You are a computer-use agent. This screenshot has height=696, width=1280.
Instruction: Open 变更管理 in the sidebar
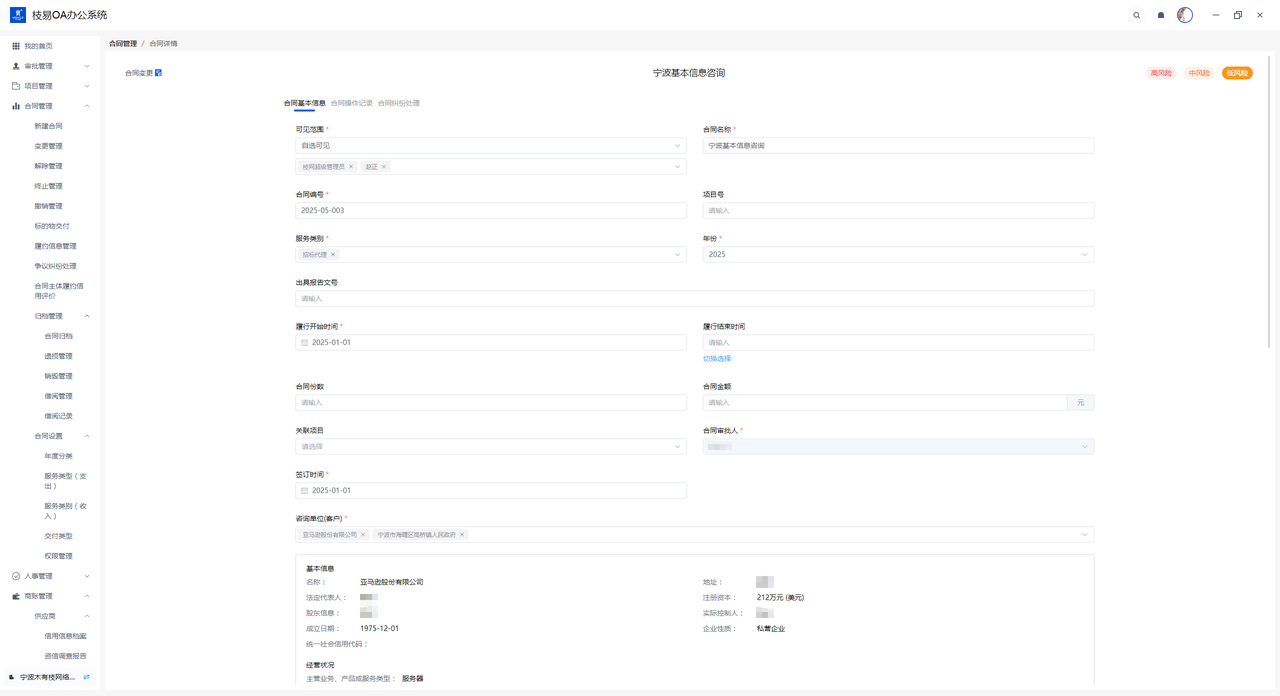48,146
